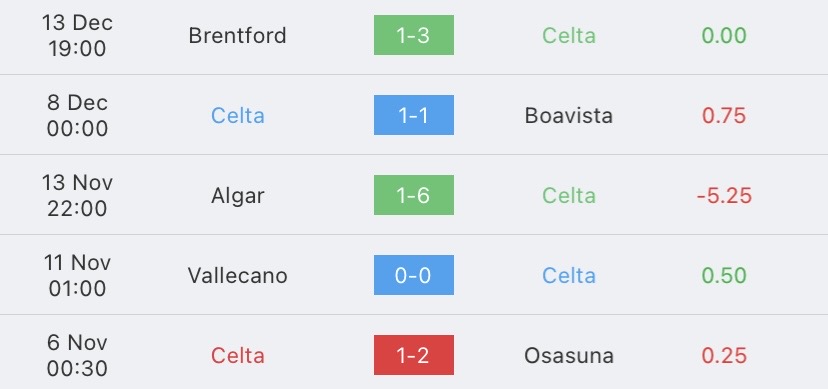The height and width of the screenshot is (389, 828).
Task: Click Celta in the Brentford match row
Action: [x=569, y=35]
